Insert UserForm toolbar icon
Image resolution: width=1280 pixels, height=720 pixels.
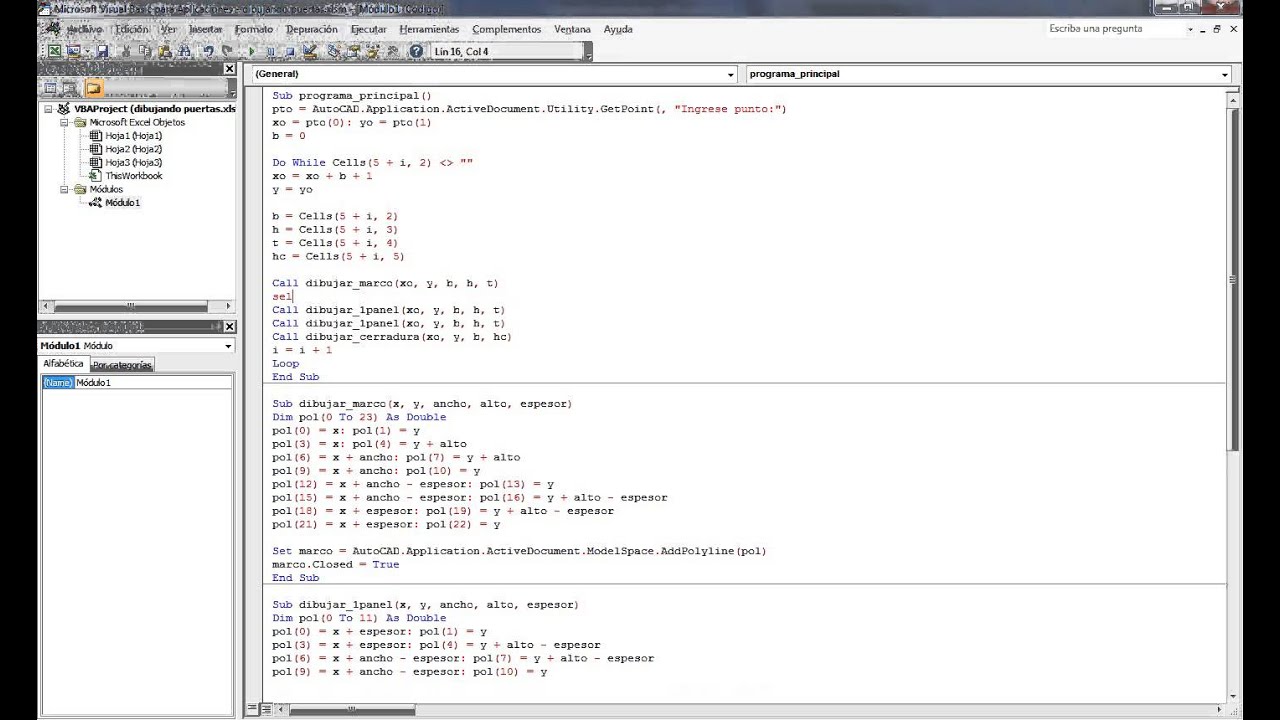click(x=74, y=51)
